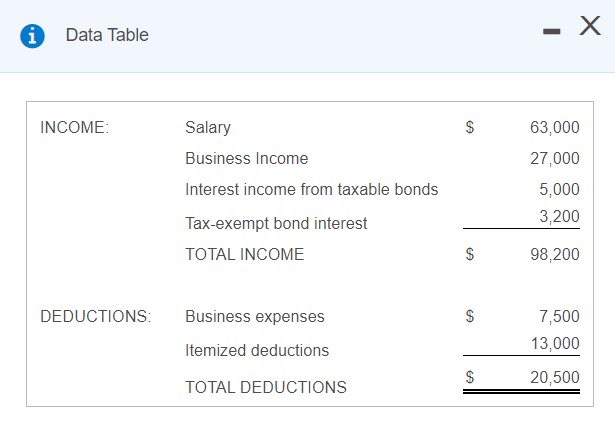Click the Business expenses label
Image resolution: width=615 pixels, height=423 pixels.
click(255, 317)
